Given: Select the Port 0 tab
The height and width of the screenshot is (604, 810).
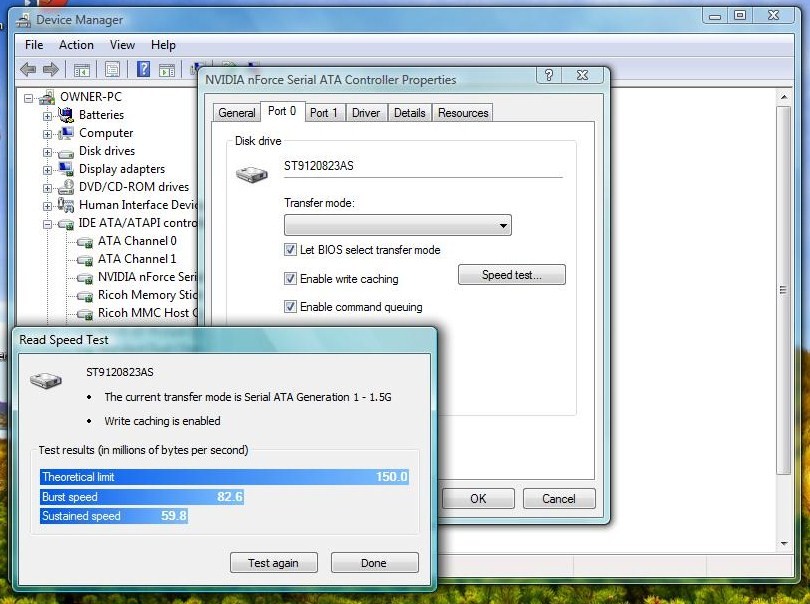Looking at the screenshot, I should 282,111.
